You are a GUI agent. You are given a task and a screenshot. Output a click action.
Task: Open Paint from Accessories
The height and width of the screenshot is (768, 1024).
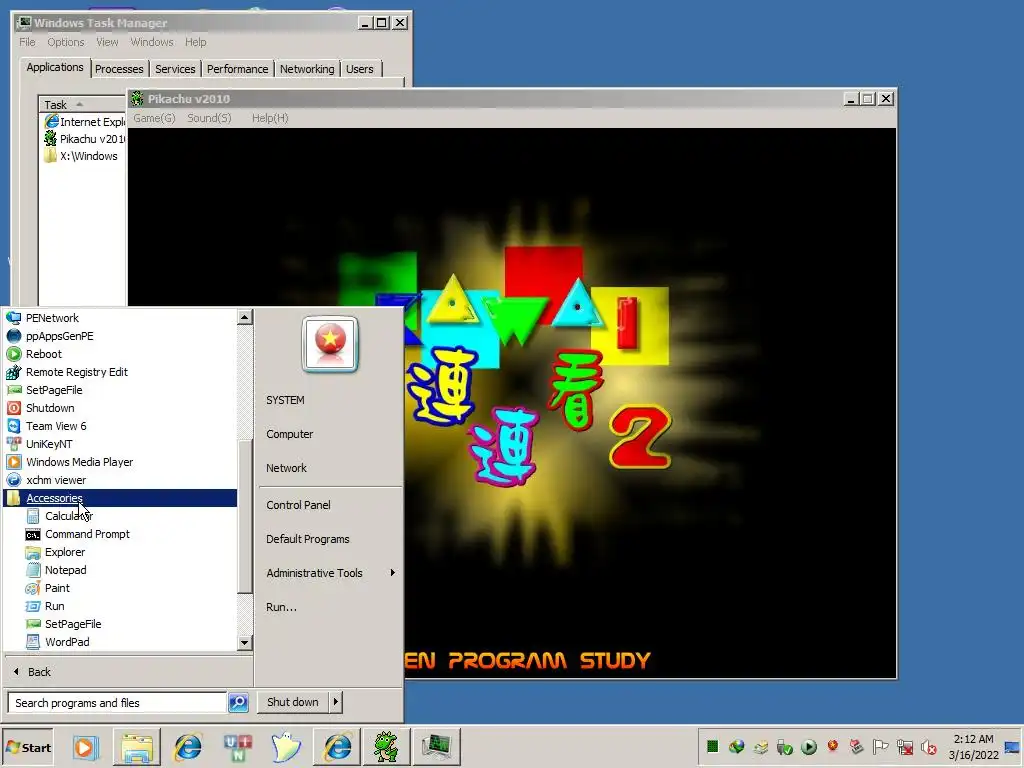[x=57, y=588]
